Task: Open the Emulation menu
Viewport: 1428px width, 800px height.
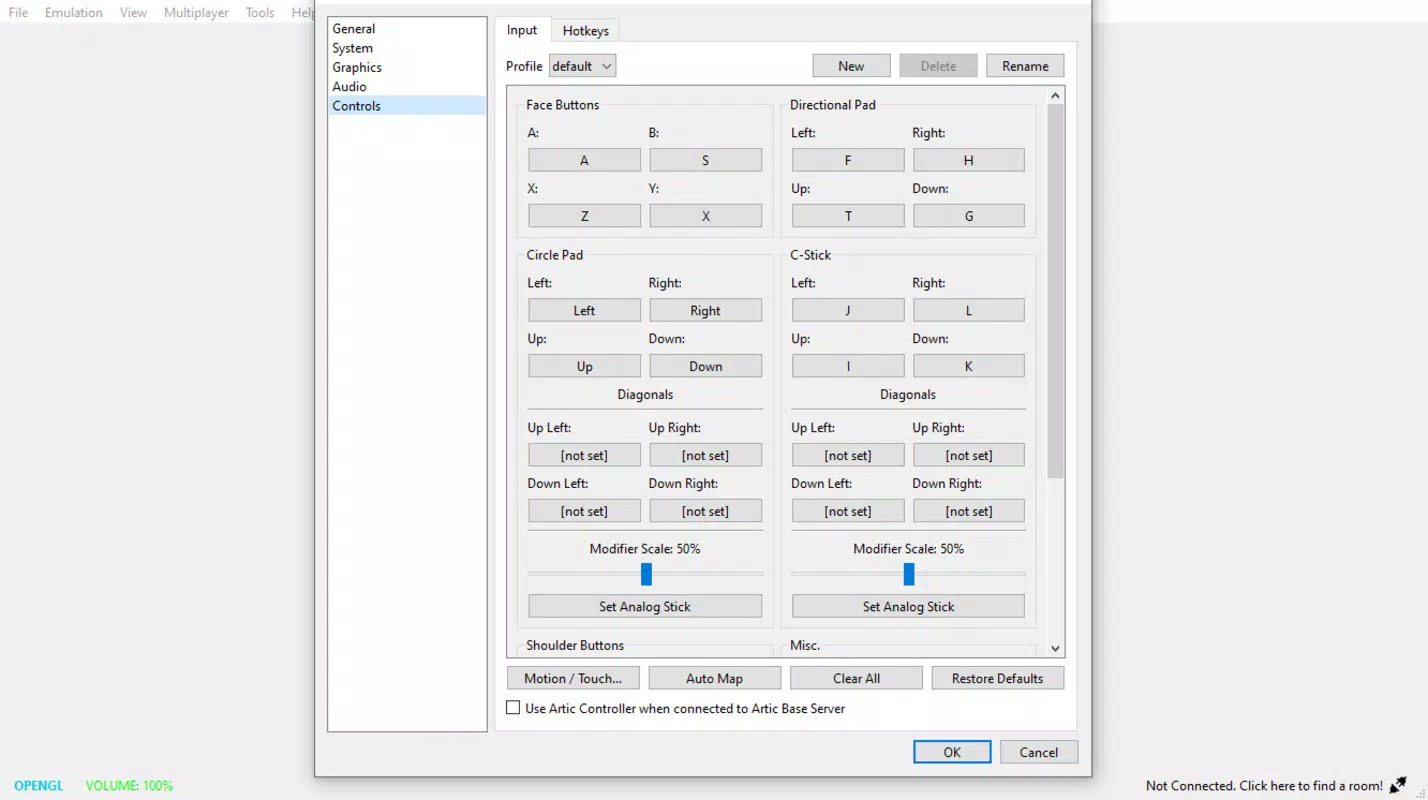Action: coord(73,12)
